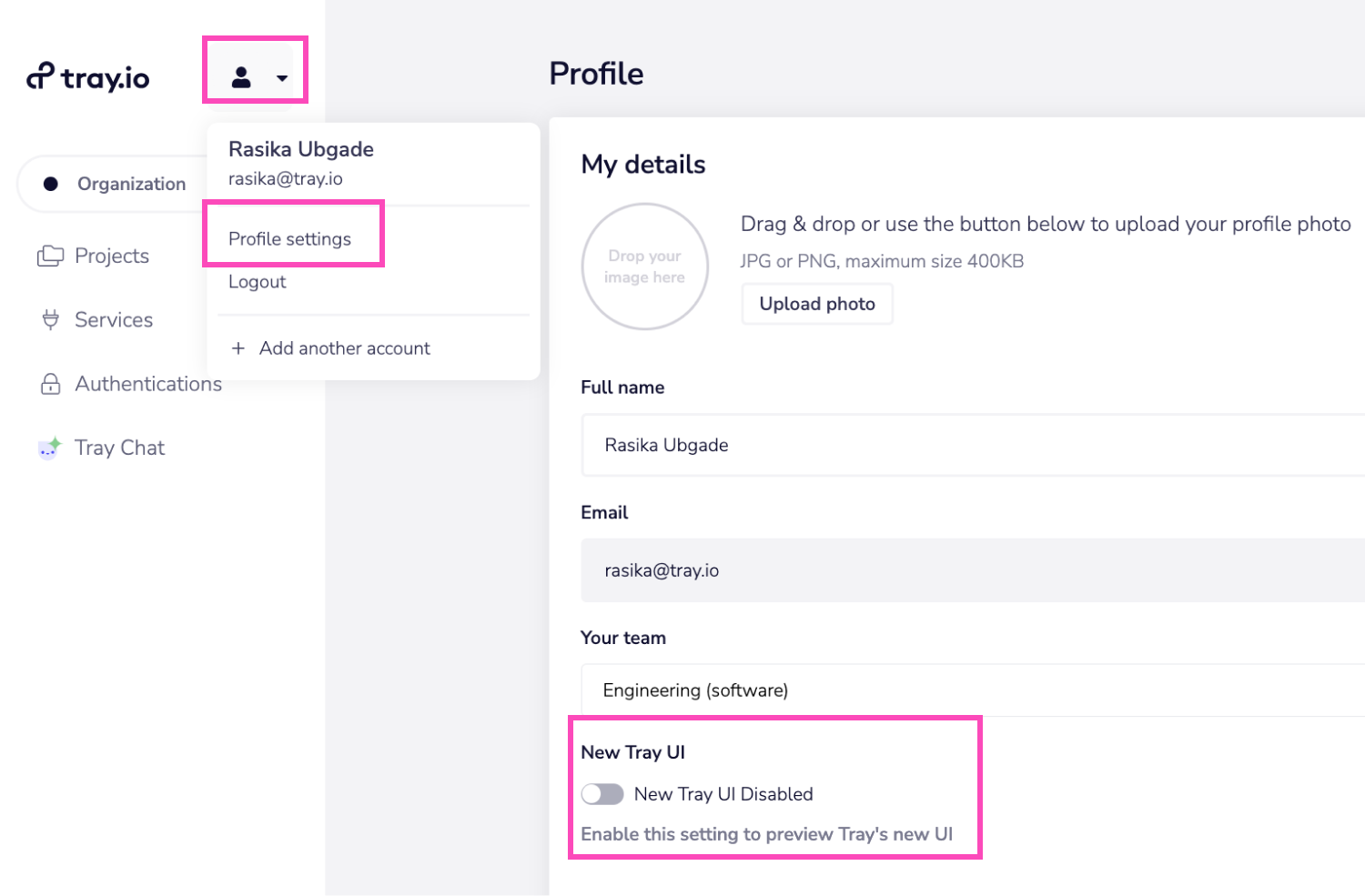Click Add another account menu entry
This screenshot has width=1365, height=896.
point(345,348)
